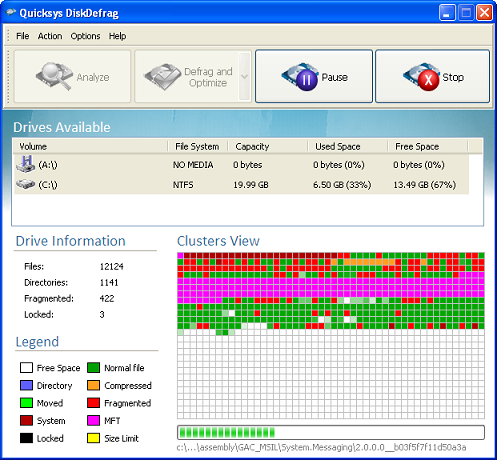Click the defrag progress bar

pos(331,432)
